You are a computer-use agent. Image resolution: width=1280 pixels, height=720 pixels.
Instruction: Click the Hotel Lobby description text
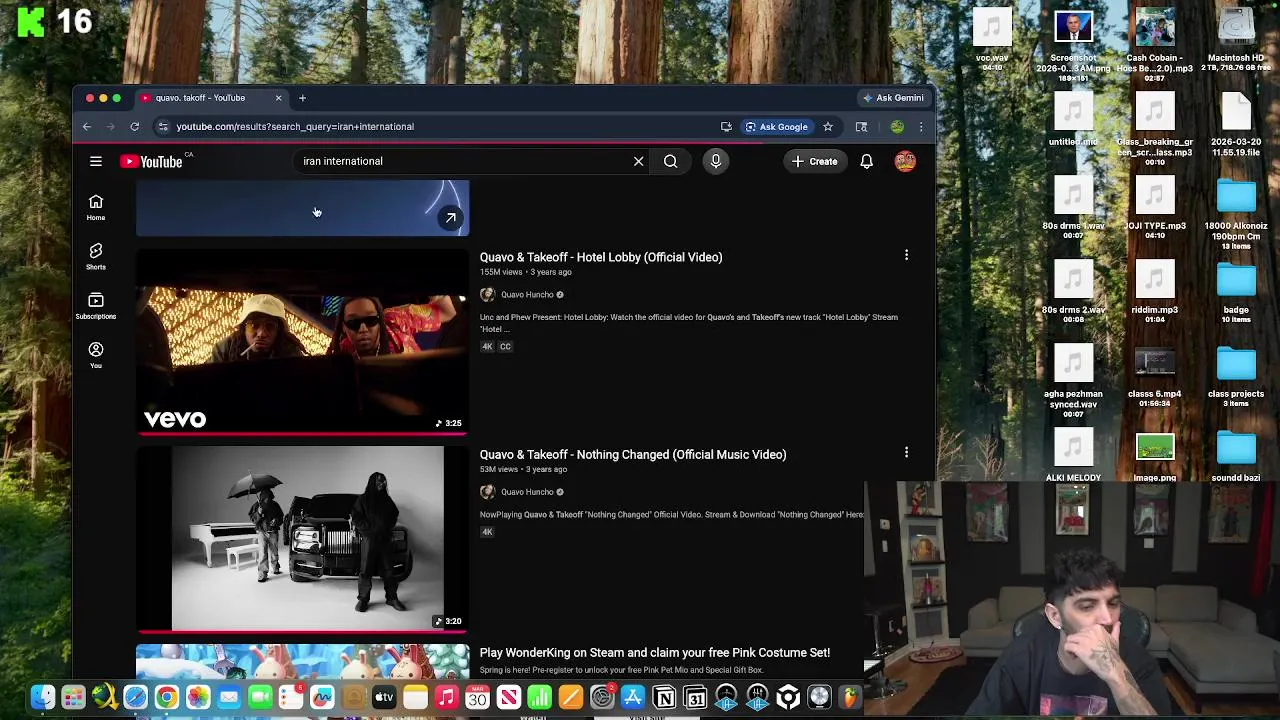689,323
